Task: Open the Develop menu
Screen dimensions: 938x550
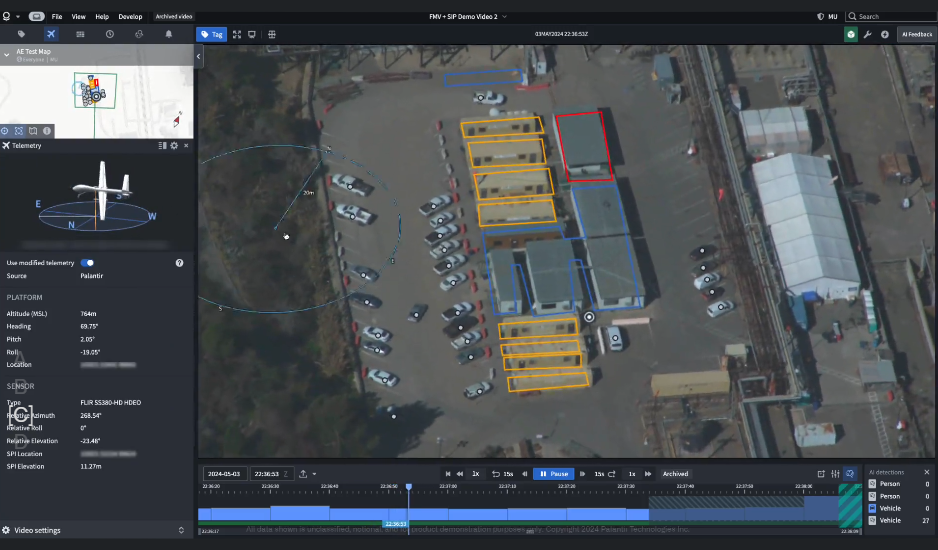Action: pyautogui.click(x=130, y=17)
